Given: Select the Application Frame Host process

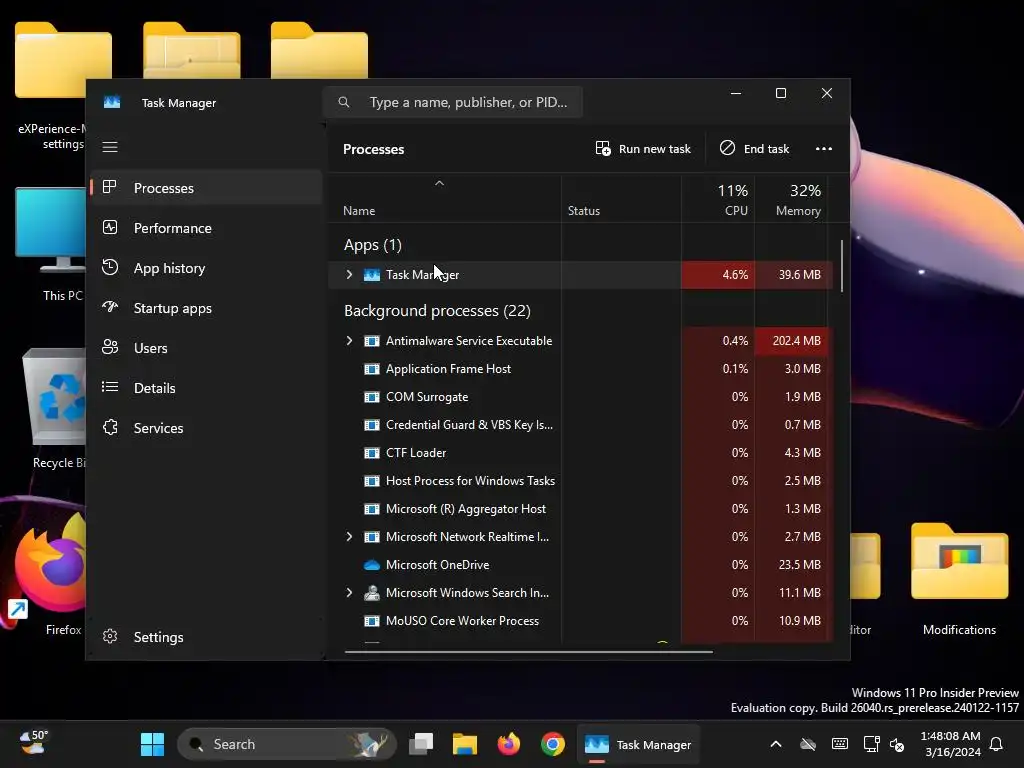Looking at the screenshot, I should coord(579,369).
